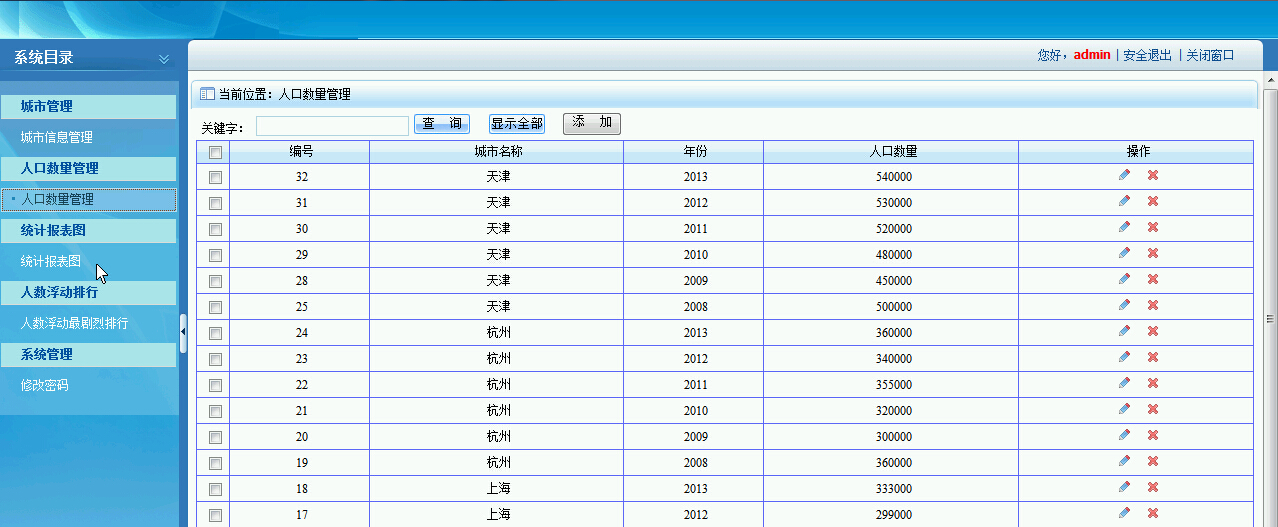Edit record number 20
The image size is (1278, 527).
(x=1124, y=435)
